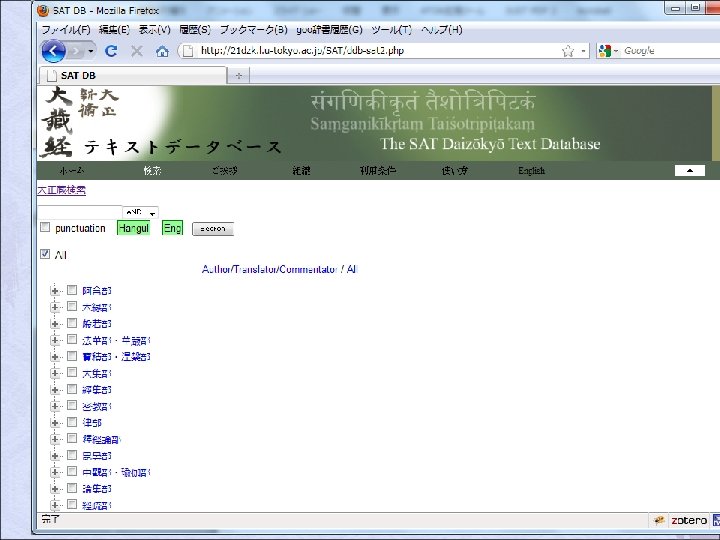Viewport: 720px width, 540px height.
Task: Check the 論集部 checkbox
Action: [72, 488]
